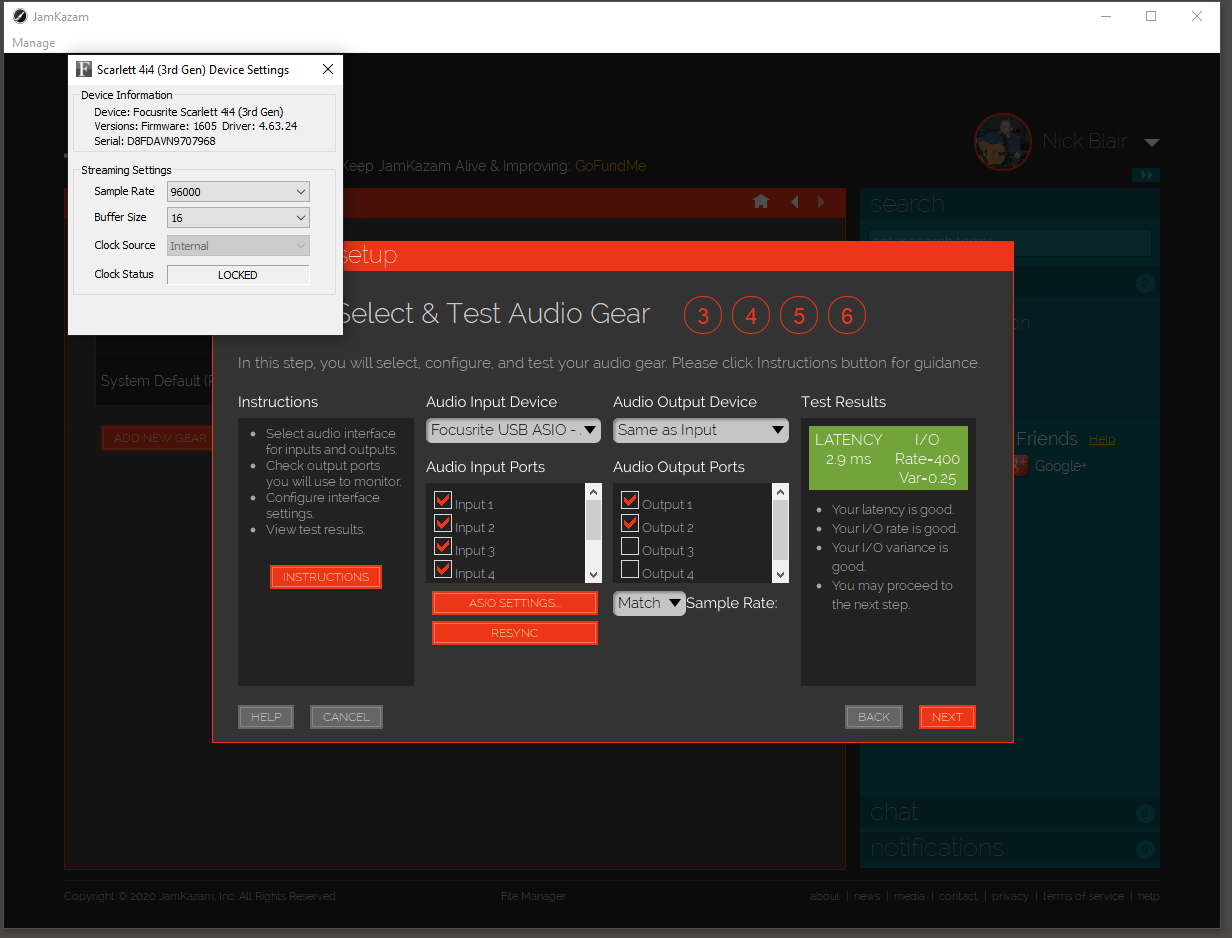Viewport: 1232px width, 938px height.
Task: Click the disabled Clock Source dropdown
Action: (238, 245)
